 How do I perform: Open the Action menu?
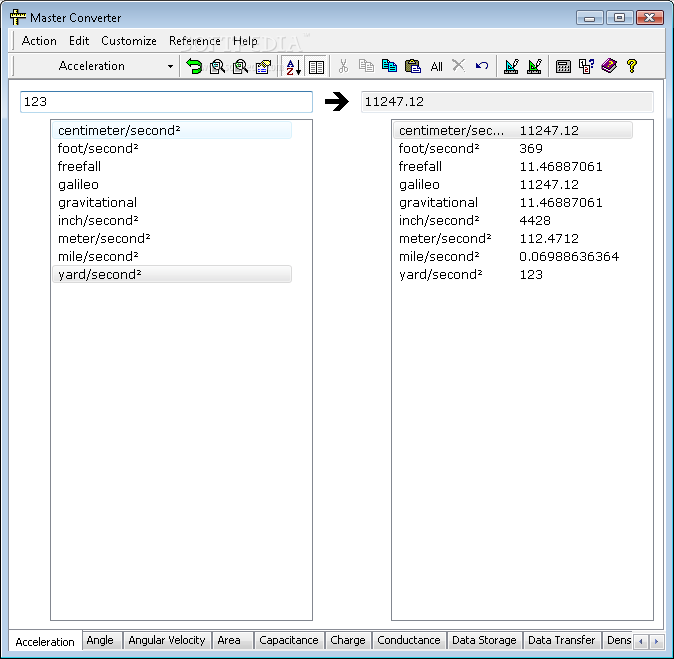39,41
